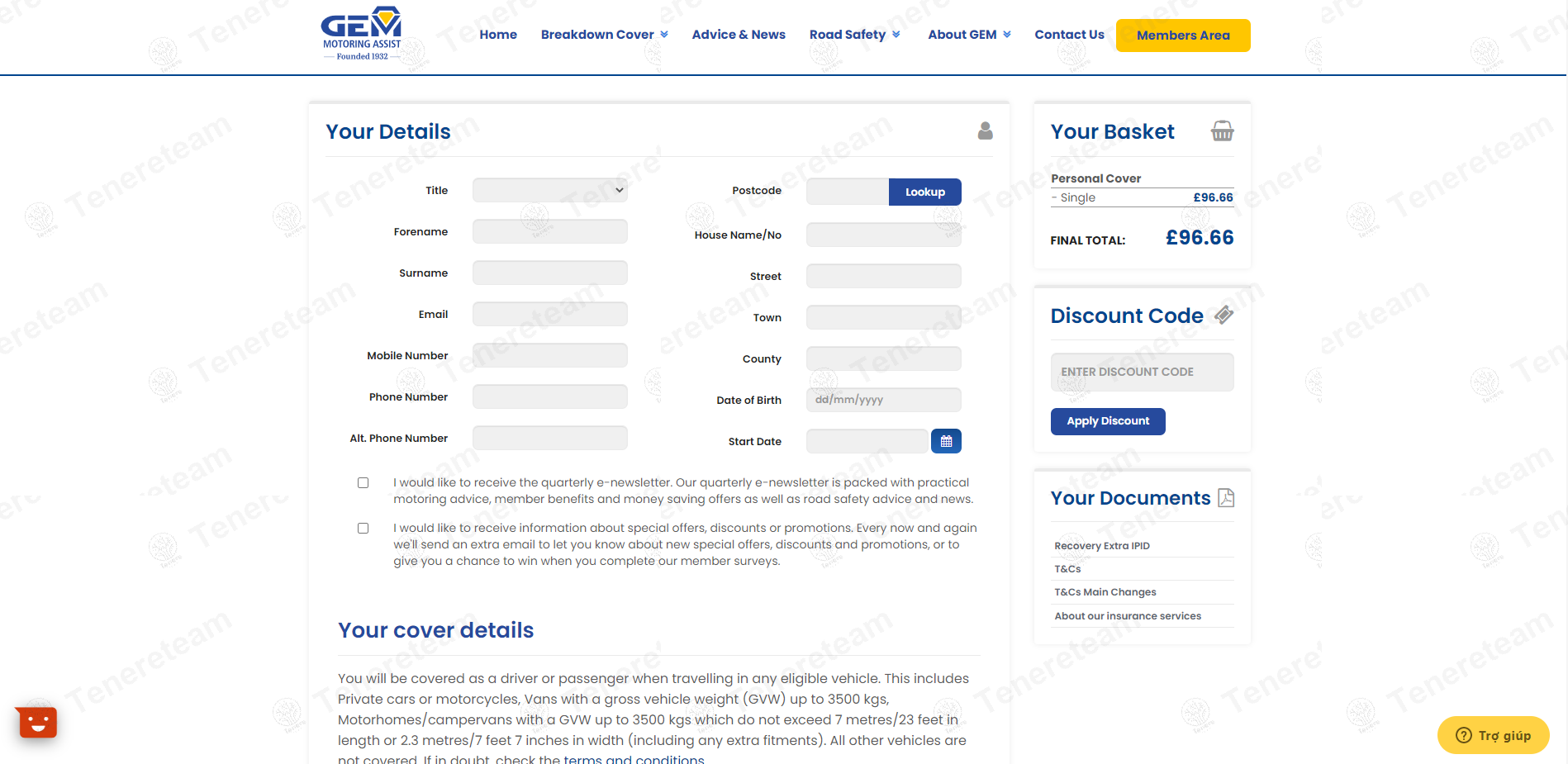Open the Members Area

1183,36
